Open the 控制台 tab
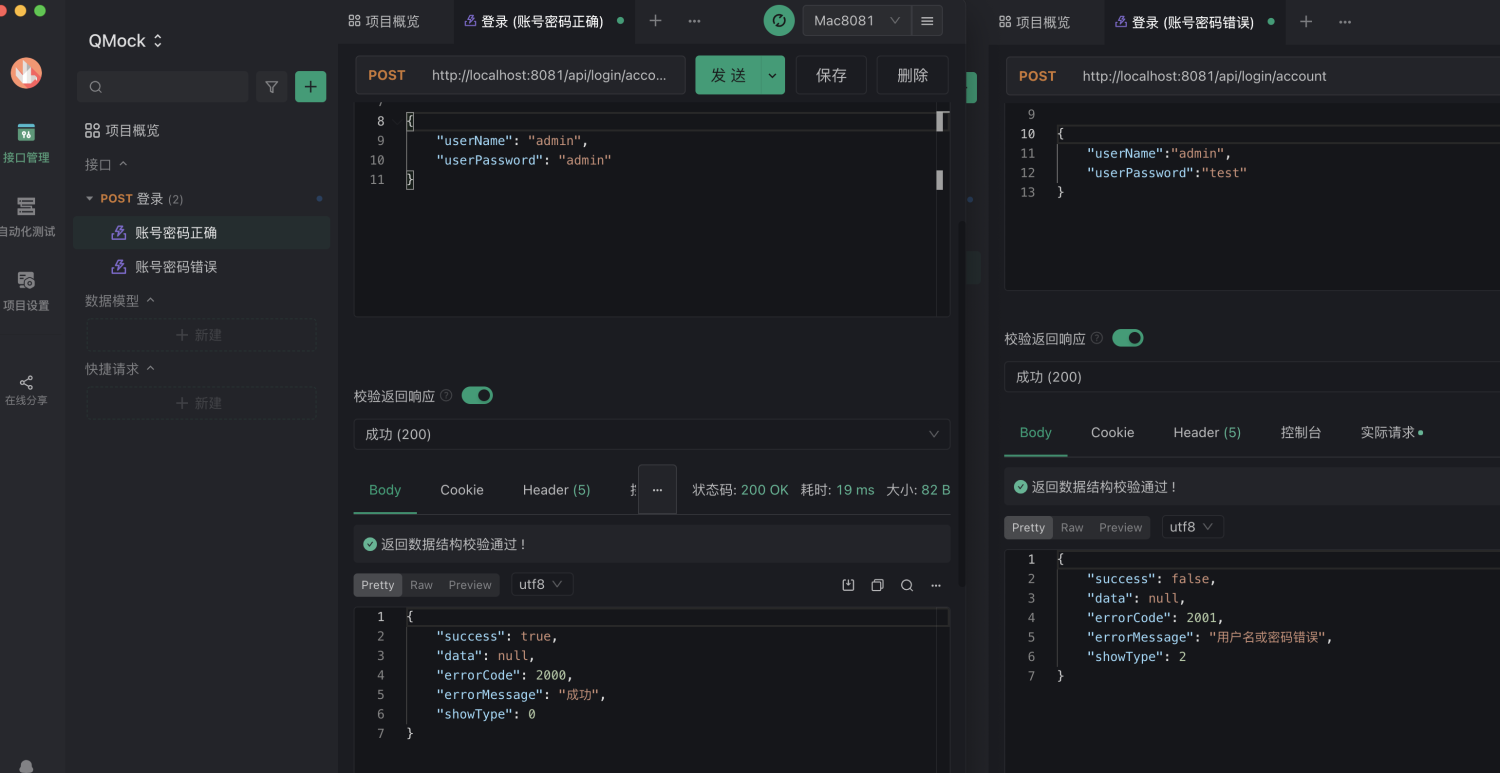Image resolution: width=1500 pixels, height=773 pixels. point(1301,433)
